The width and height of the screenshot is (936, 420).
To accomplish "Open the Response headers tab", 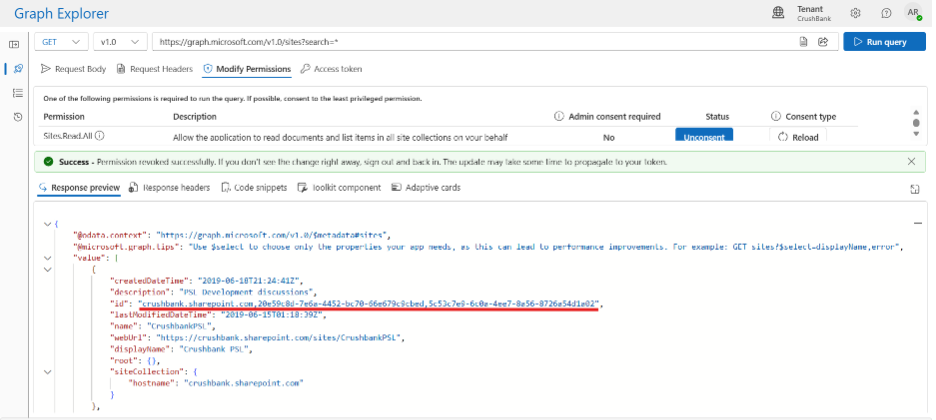I will coord(170,188).
